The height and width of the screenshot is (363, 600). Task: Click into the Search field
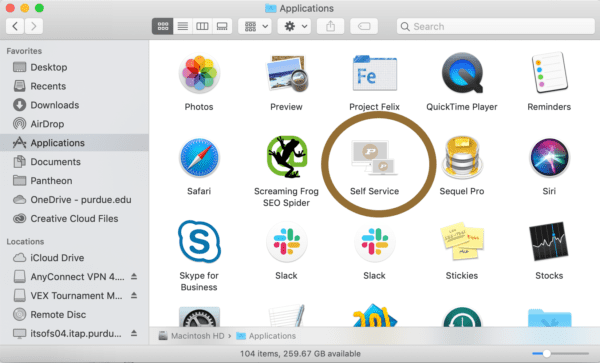tap(496, 26)
